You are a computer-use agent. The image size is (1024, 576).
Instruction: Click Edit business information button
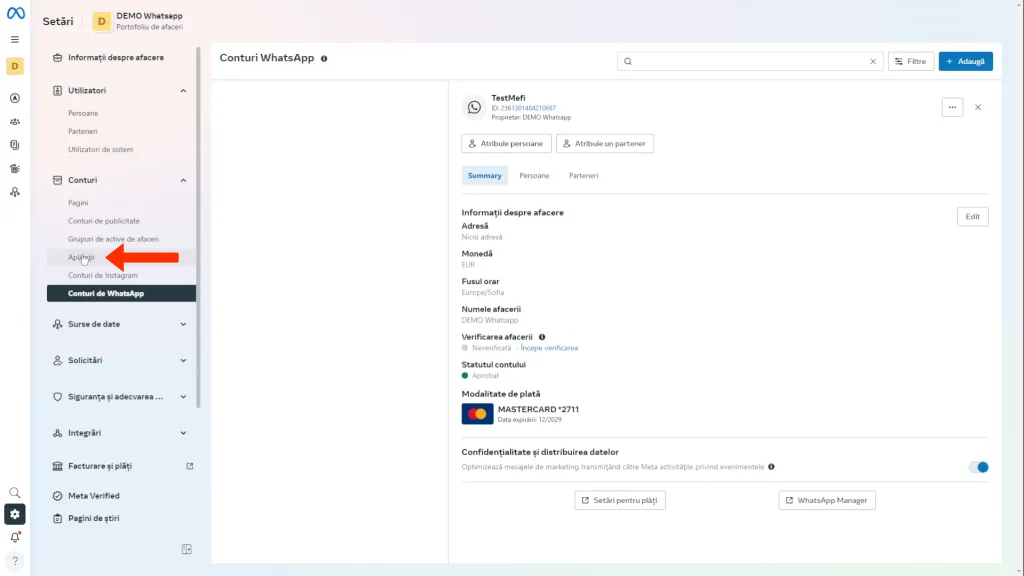pos(972,217)
